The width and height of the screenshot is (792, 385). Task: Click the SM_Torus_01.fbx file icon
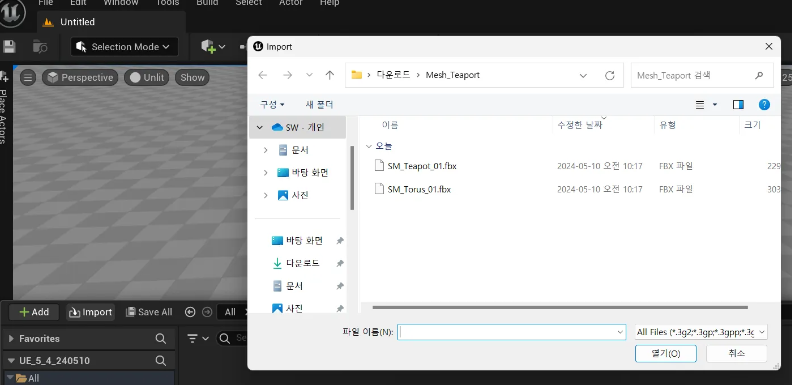click(379, 189)
